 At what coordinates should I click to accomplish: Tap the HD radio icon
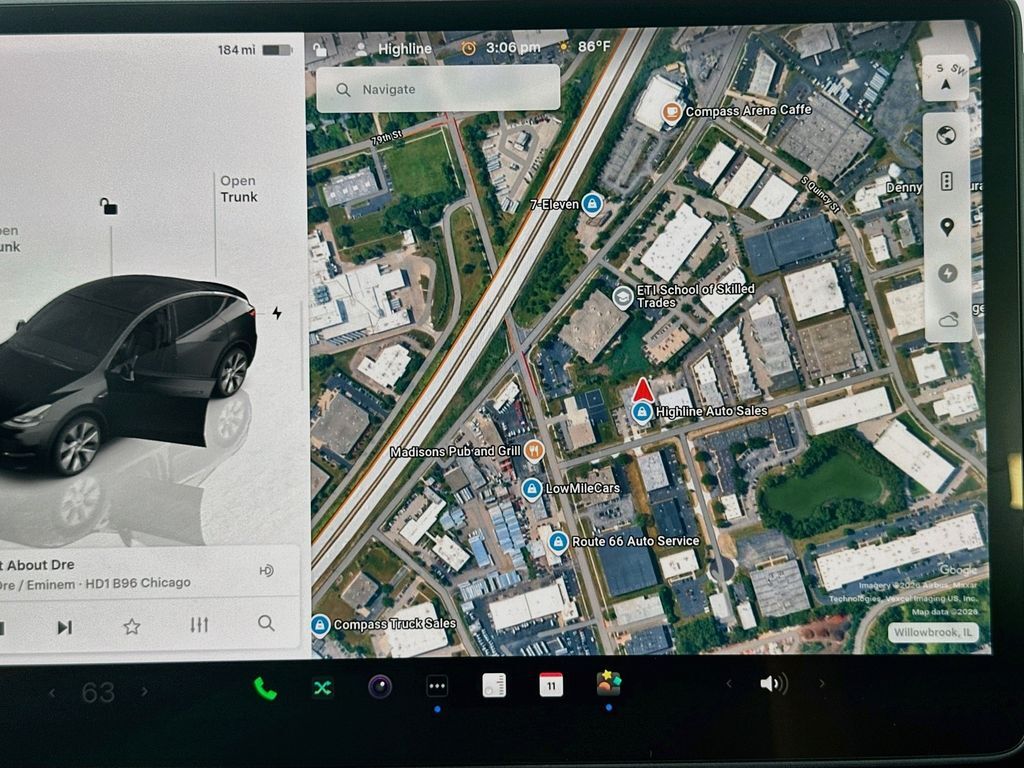point(266,571)
